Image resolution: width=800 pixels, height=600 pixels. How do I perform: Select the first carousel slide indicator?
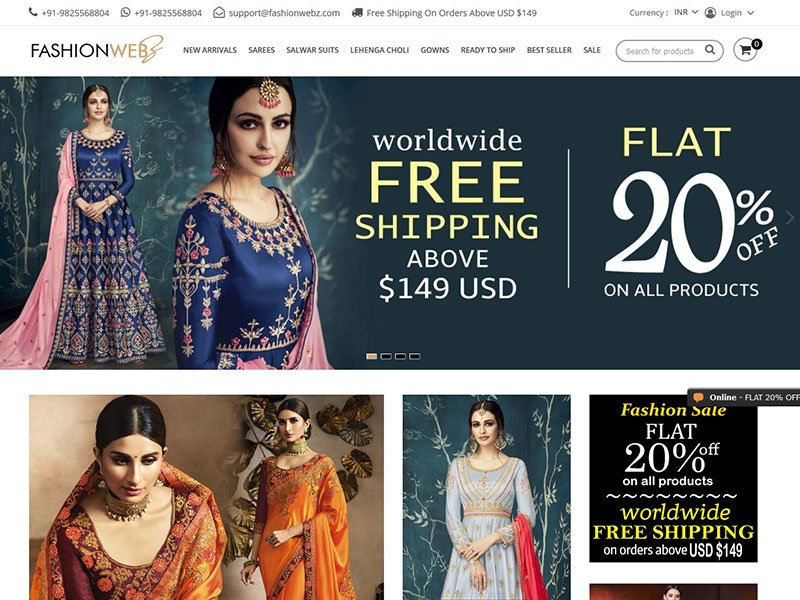click(x=372, y=356)
